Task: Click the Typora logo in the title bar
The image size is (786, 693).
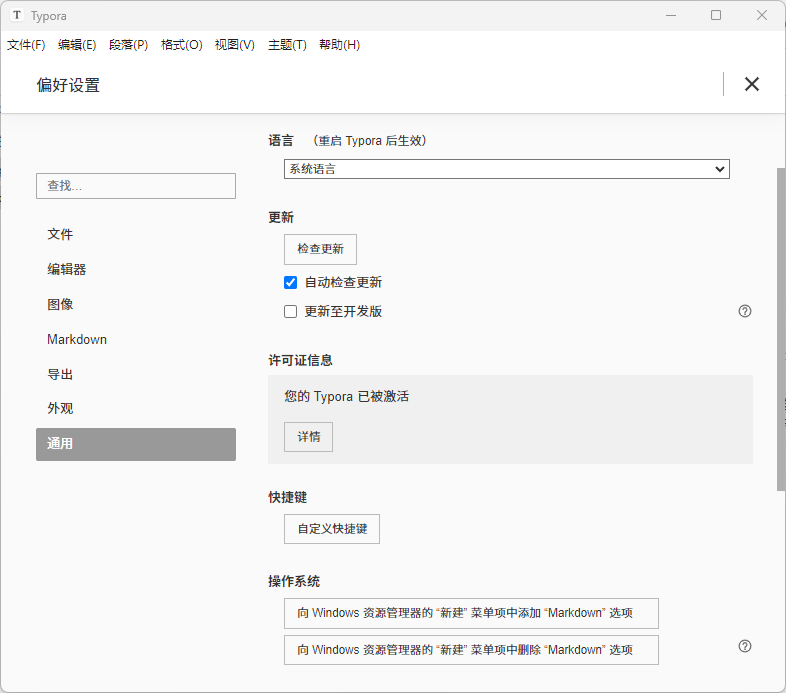Action: pos(17,15)
